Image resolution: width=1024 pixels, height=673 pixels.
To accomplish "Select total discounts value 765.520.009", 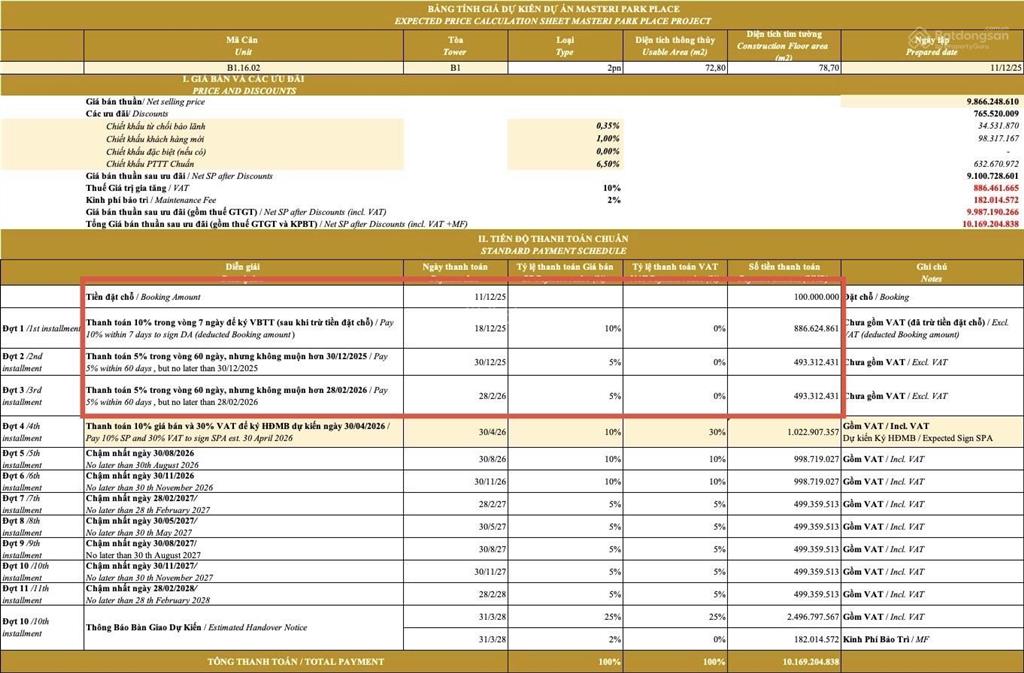I will (996, 114).
